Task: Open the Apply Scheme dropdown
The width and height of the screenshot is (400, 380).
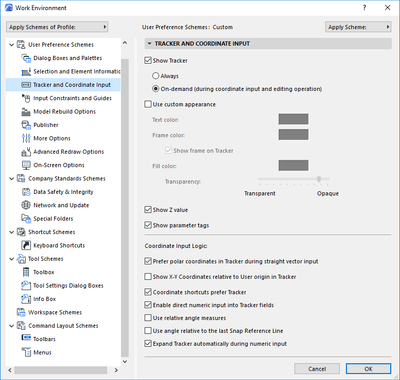Action: click(x=358, y=27)
